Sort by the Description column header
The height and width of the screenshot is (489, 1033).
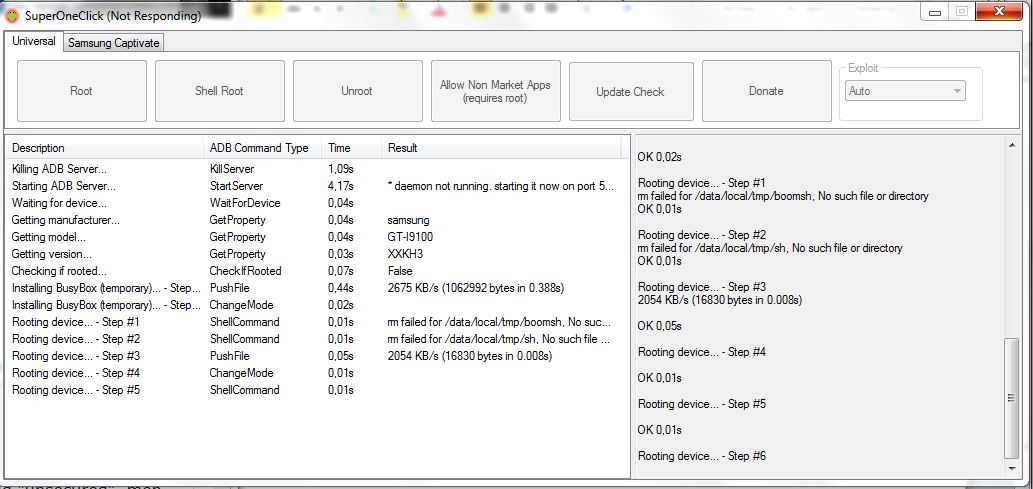click(x=105, y=148)
